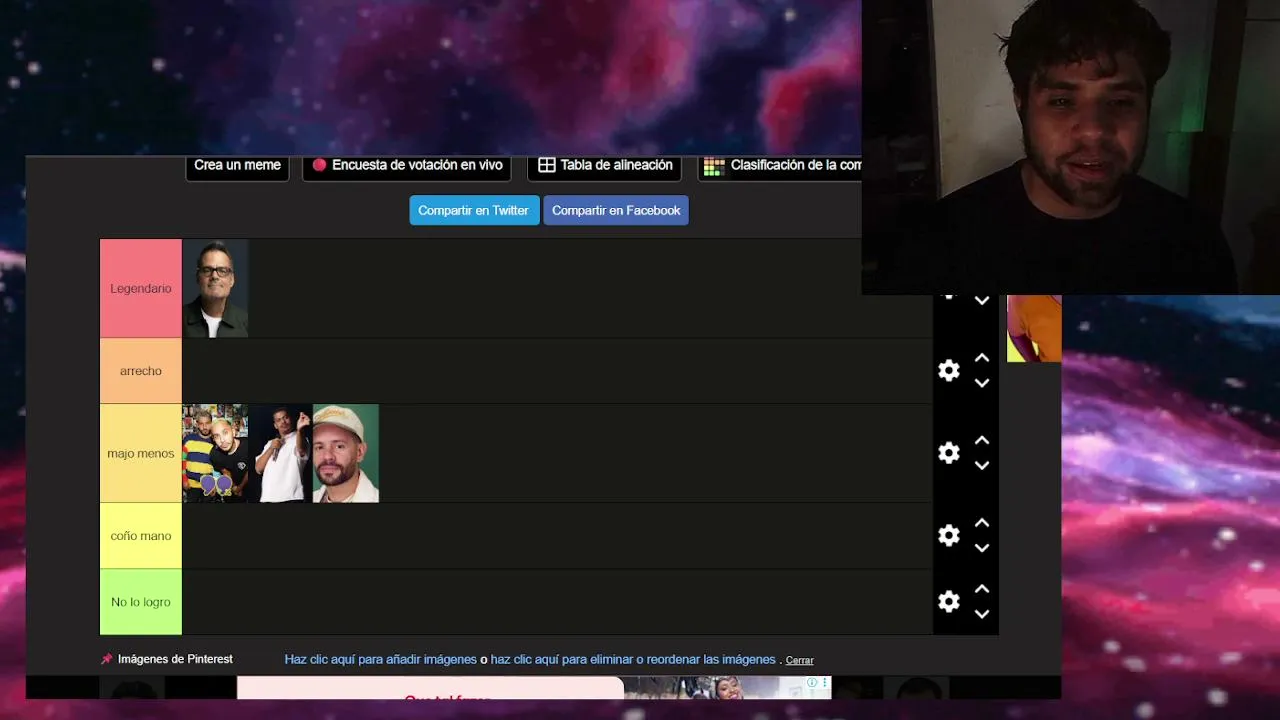Move coño mano tier down

(982, 548)
